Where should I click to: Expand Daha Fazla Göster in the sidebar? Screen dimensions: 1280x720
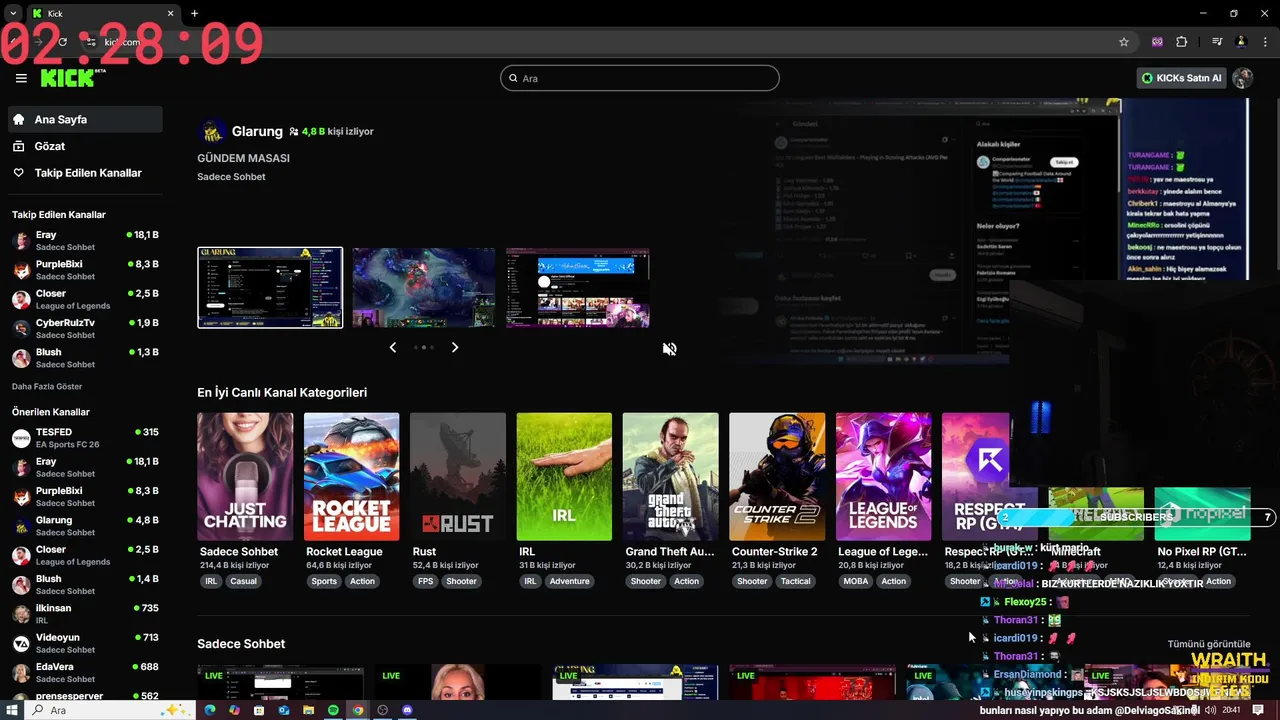click(47, 386)
